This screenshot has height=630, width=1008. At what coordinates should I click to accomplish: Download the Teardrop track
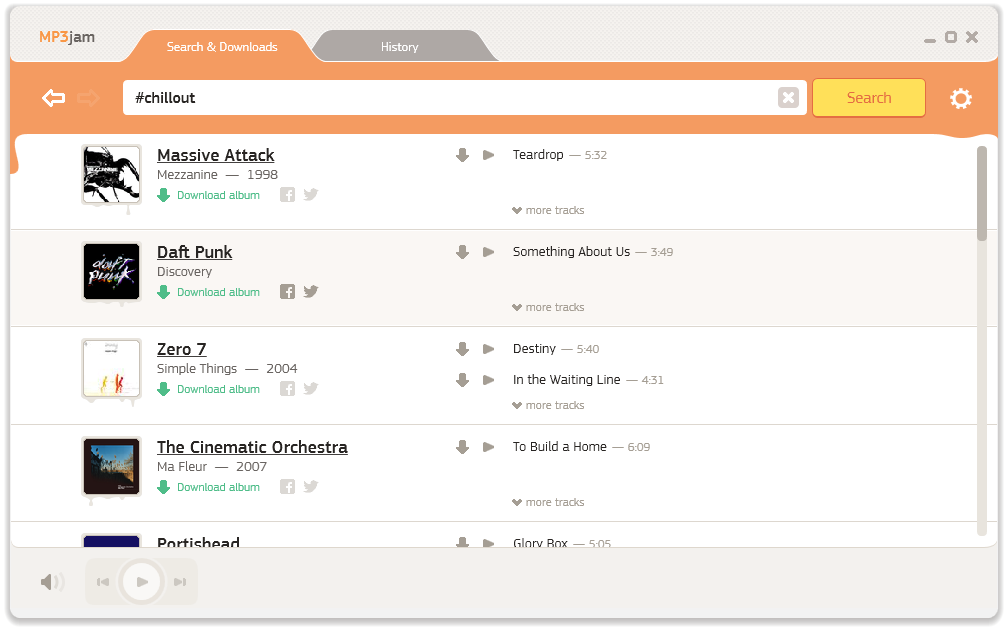point(462,155)
